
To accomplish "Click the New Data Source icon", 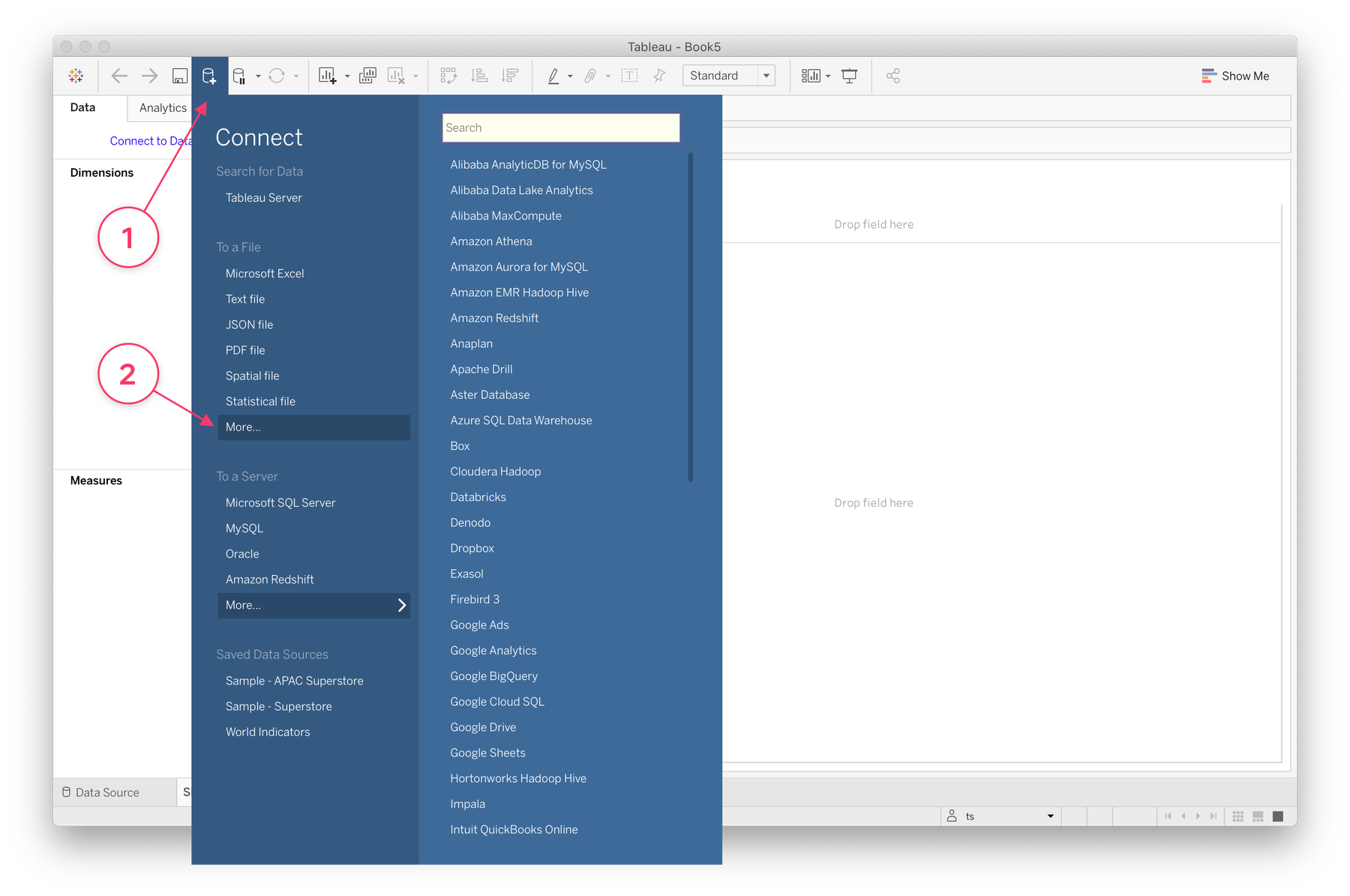I will tap(209, 76).
